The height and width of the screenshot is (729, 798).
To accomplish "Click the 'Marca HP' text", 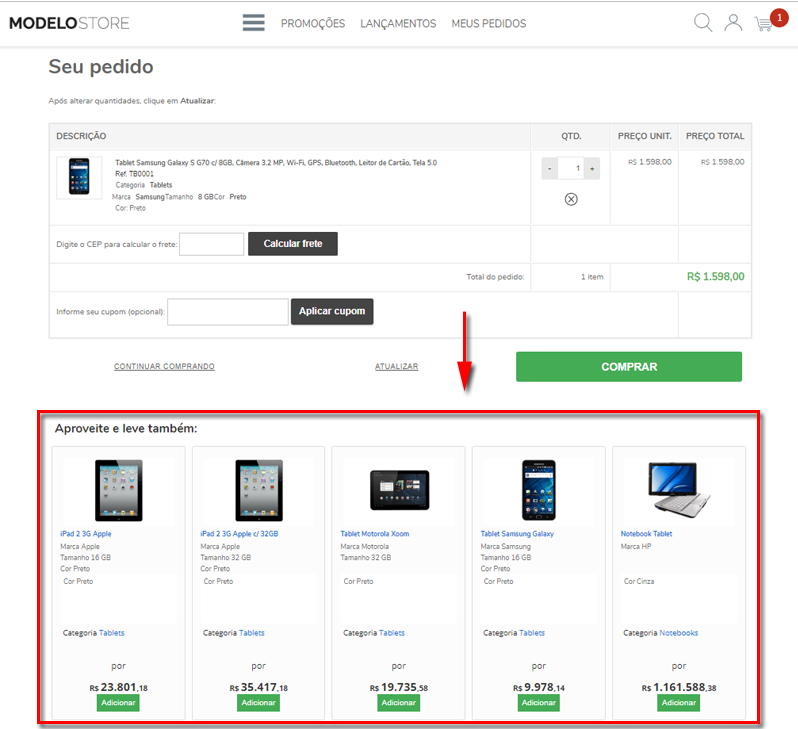I will point(636,546).
